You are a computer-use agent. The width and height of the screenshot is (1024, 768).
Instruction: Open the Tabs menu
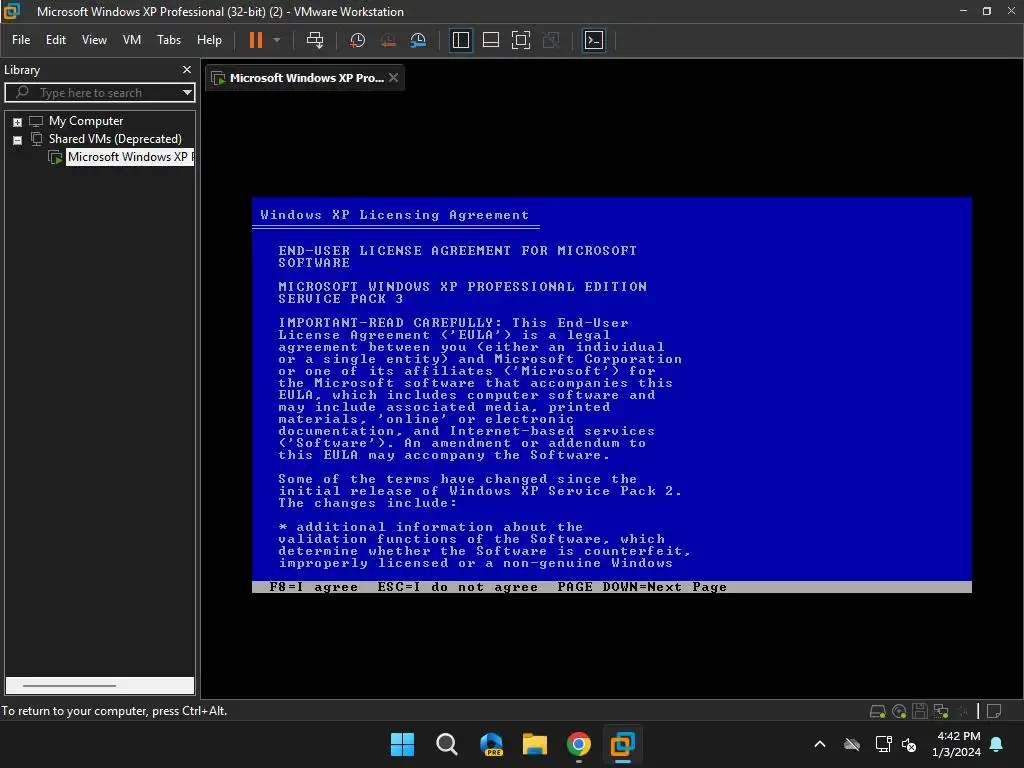(x=168, y=40)
